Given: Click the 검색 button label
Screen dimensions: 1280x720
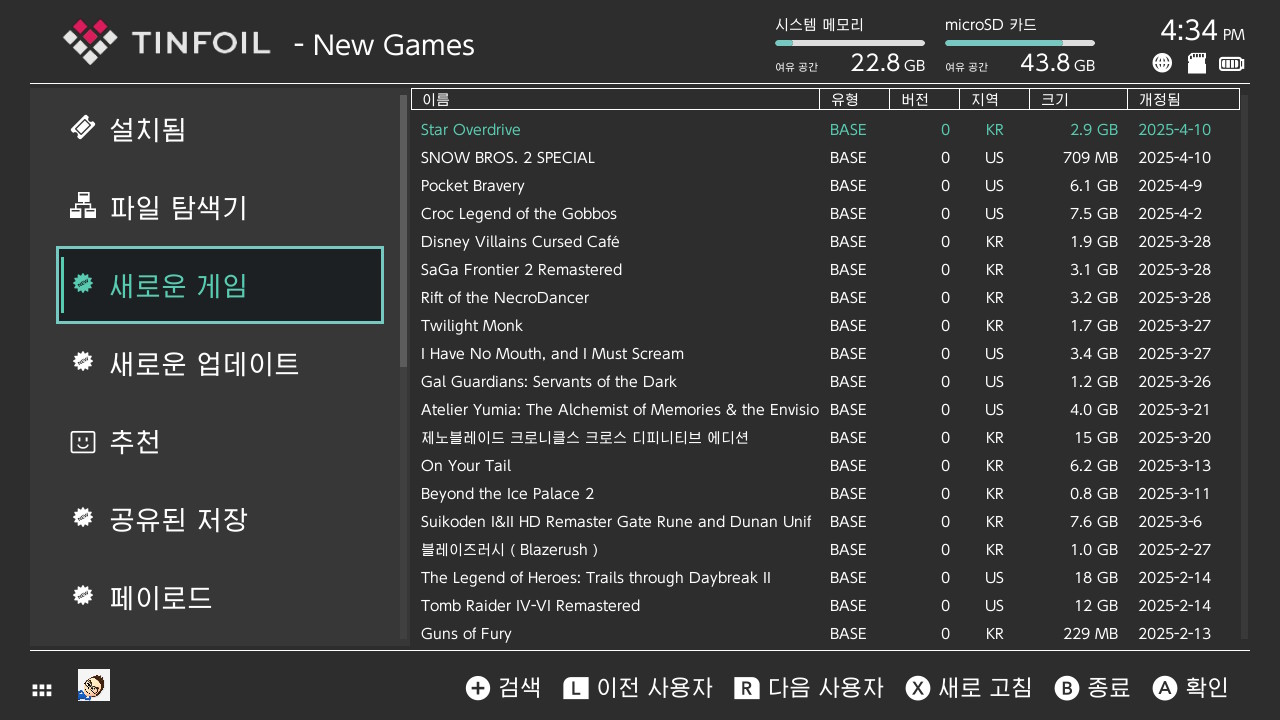Looking at the screenshot, I should pos(520,688).
